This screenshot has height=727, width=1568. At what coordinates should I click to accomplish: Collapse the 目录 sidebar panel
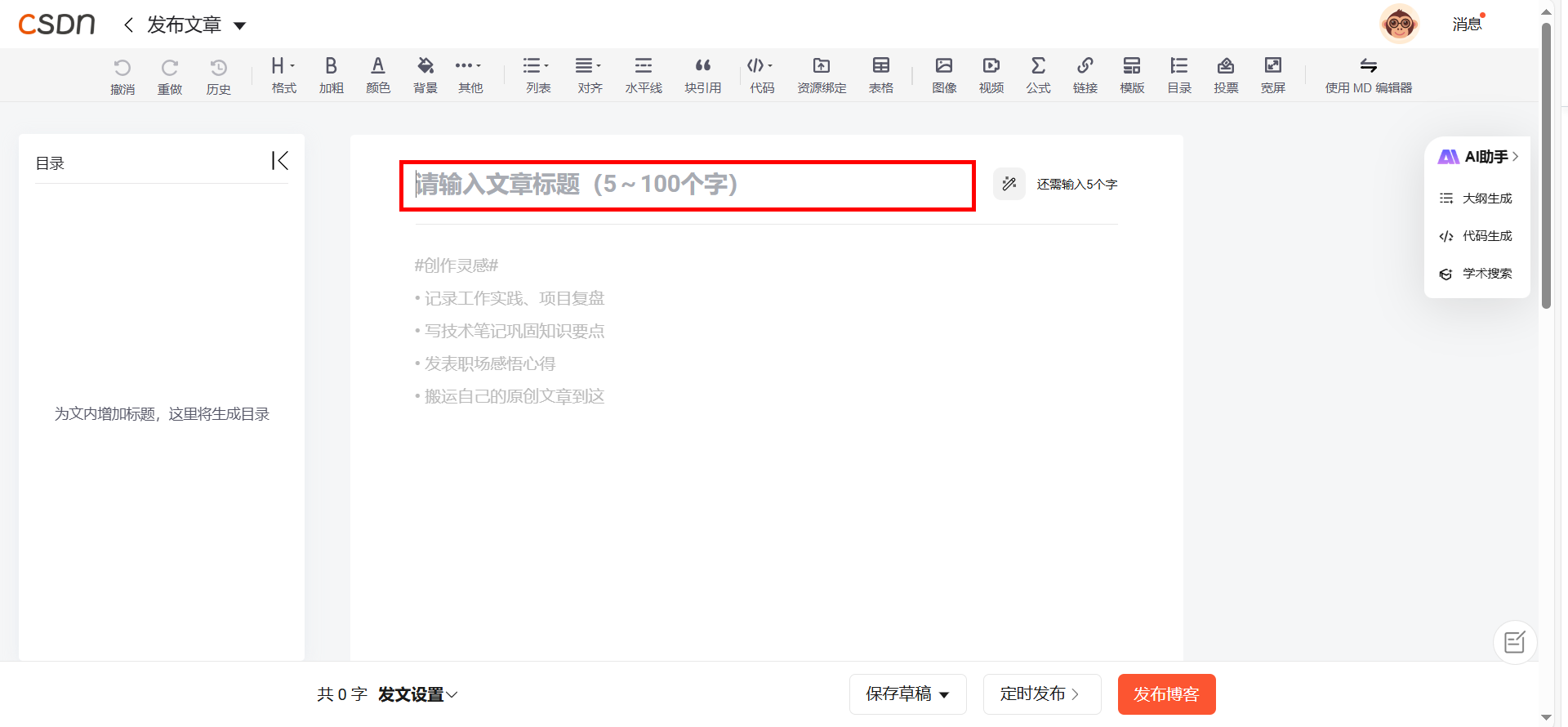280,161
